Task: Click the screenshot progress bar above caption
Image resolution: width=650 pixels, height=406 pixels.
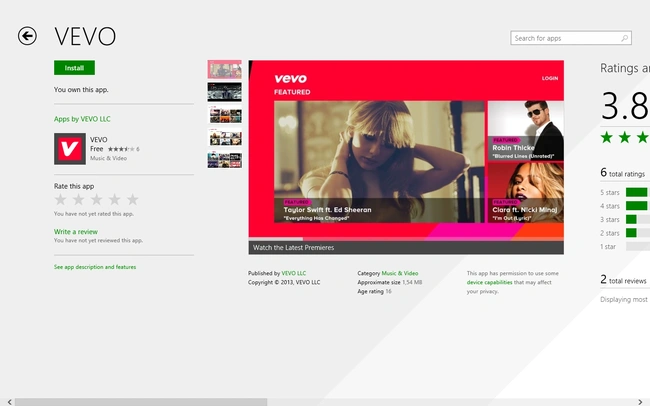Action: click(406, 239)
